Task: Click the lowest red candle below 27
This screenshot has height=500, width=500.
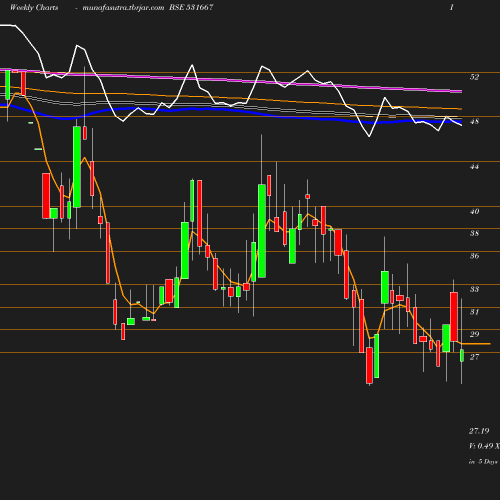Action: [x=369, y=365]
